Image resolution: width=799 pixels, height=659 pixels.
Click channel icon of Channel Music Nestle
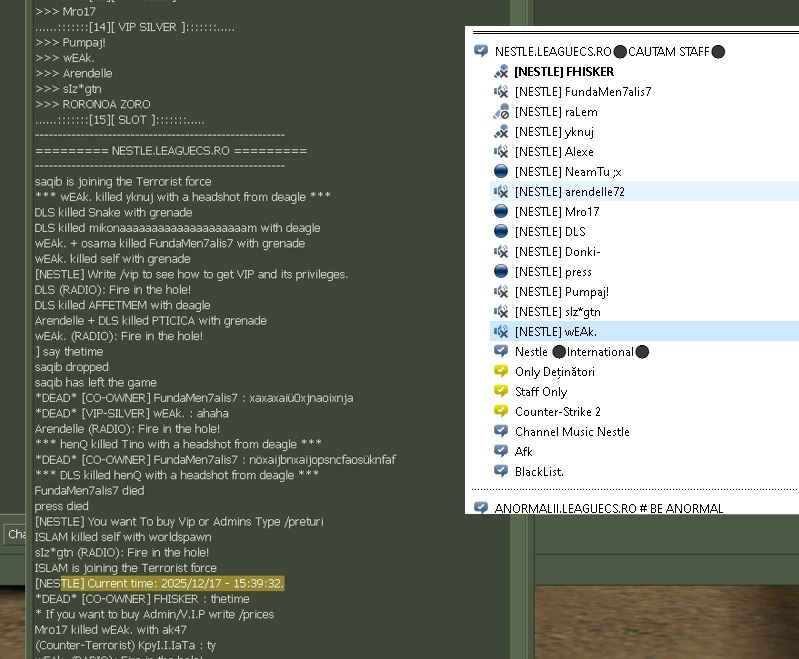501,431
